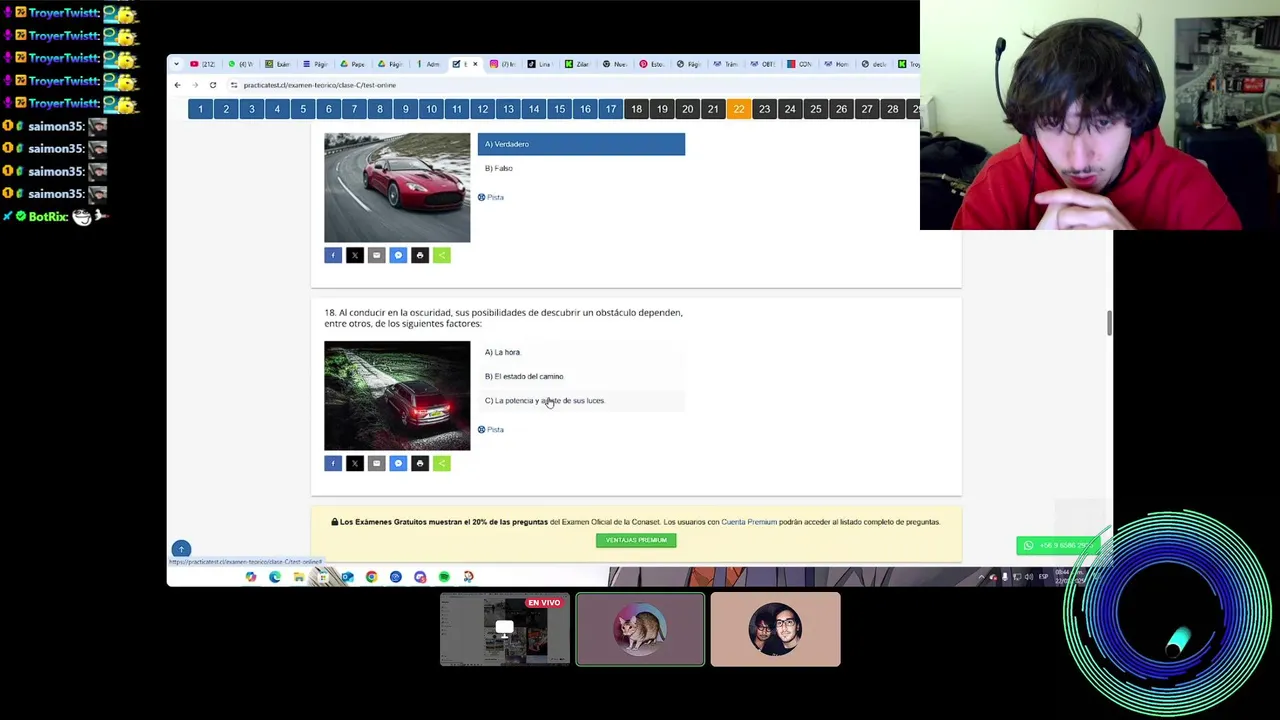Image resolution: width=1280 pixels, height=720 pixels.
Task: Share question 18 on Facebook
Action: (x=333, y=463)
